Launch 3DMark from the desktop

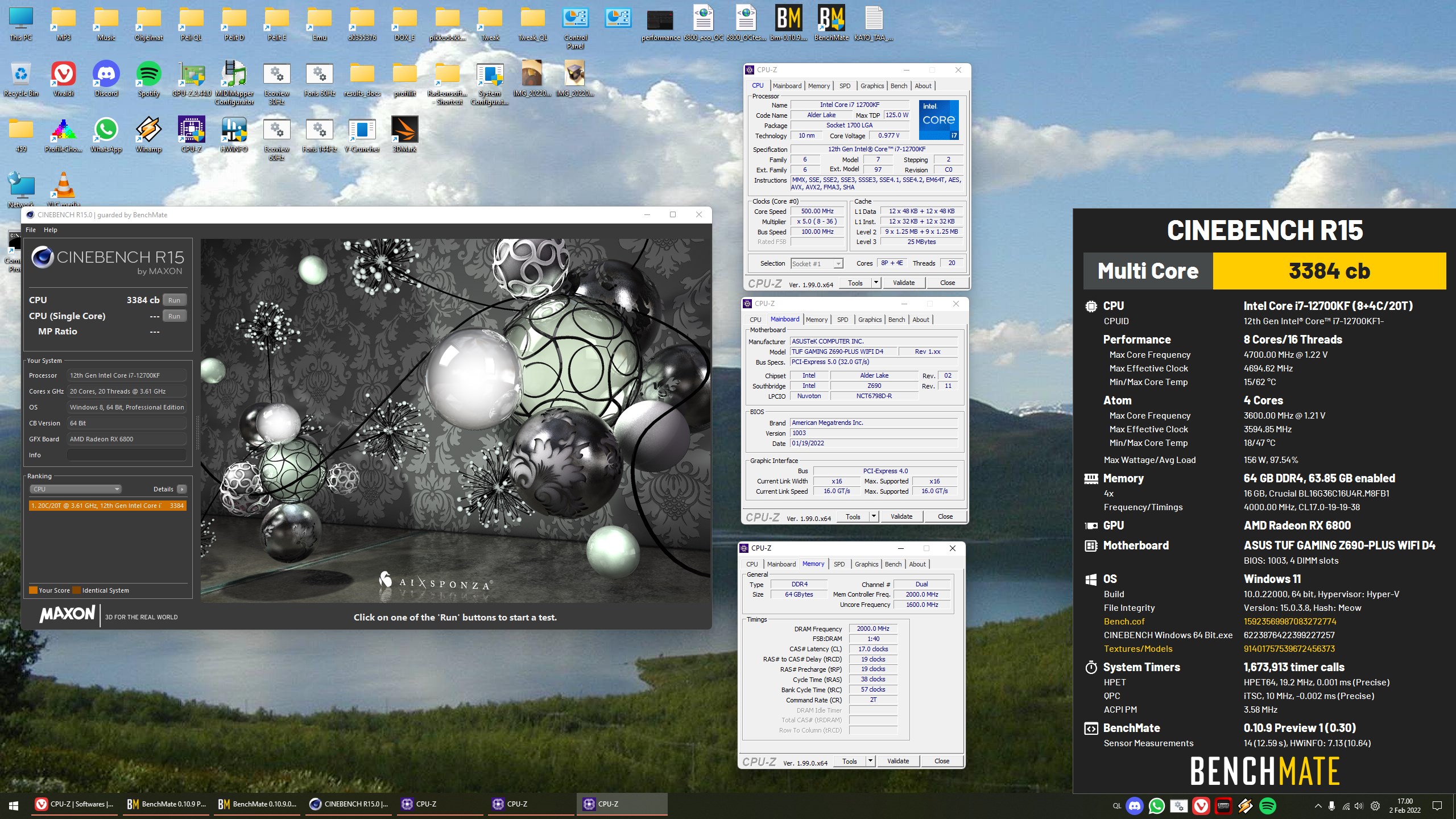click(x=404, y=135)
